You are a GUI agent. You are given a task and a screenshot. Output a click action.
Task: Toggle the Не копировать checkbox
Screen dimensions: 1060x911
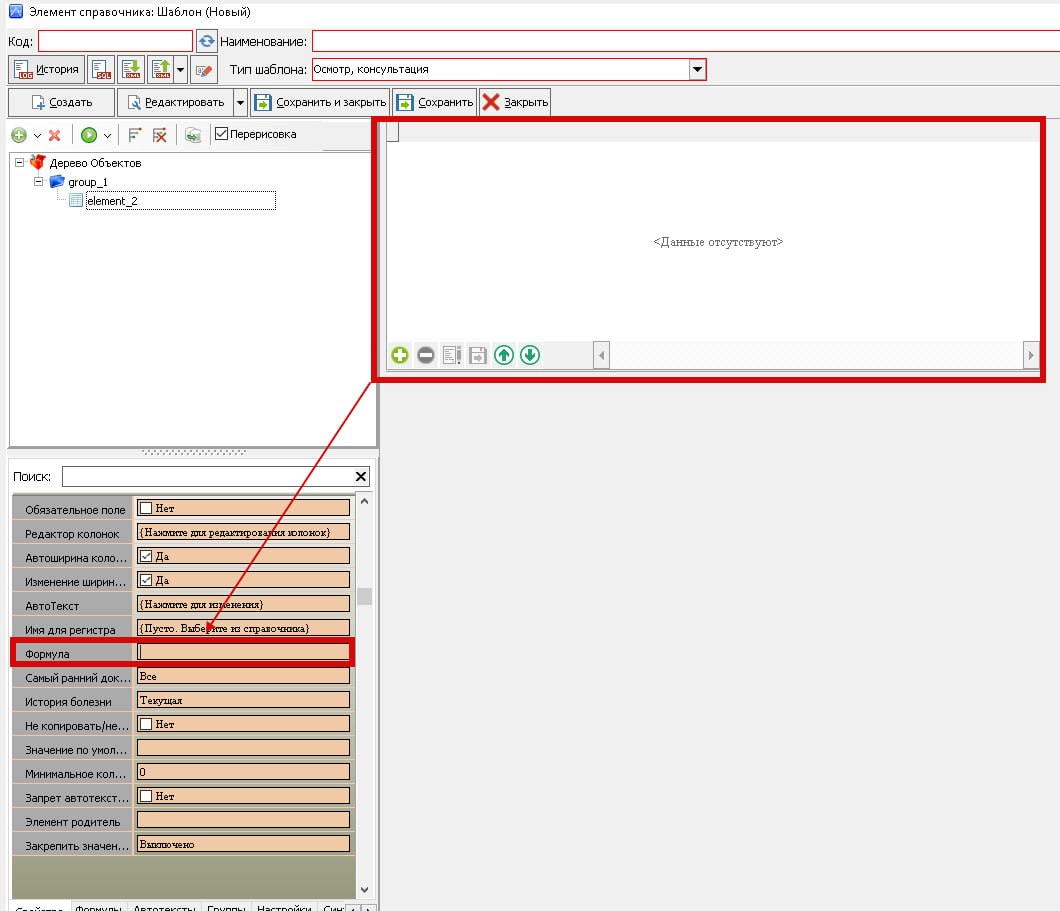point(145,724)
